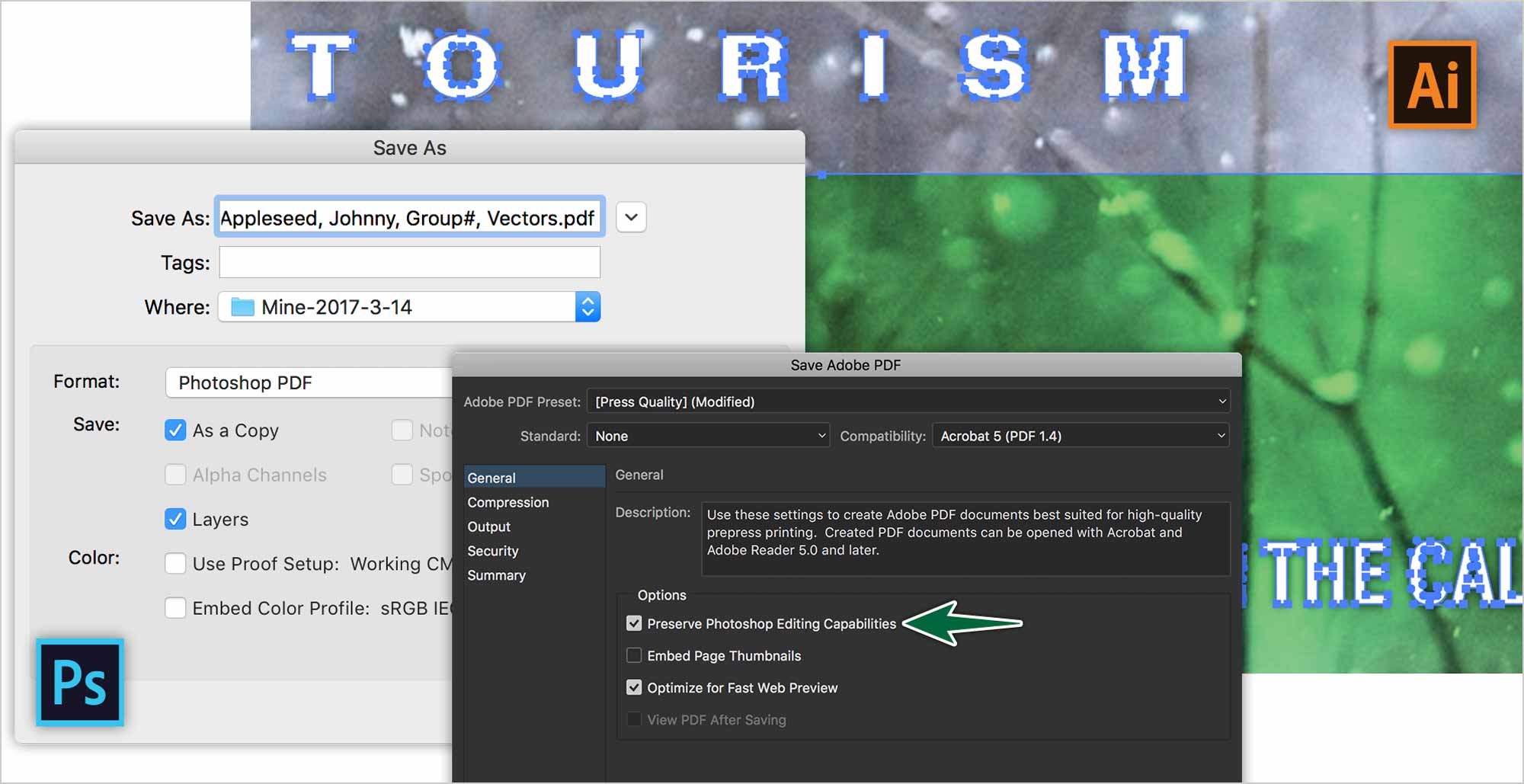The image size is (1524, 784).
Task: Toggle the Alpha Channels checkbox
Action: tap(175, 475)
